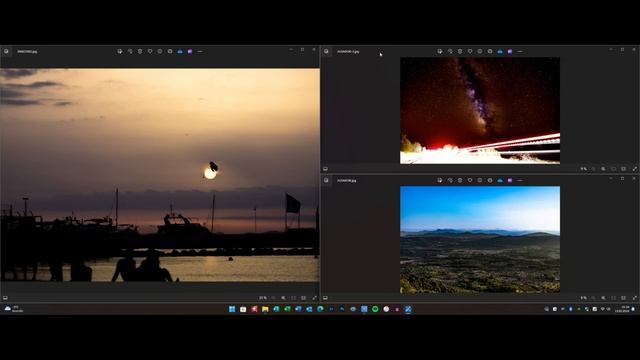Delete the sunset harbor photo via trash icon
The width and height of the screenshot is (640, 360).
[x=140, y=51]
